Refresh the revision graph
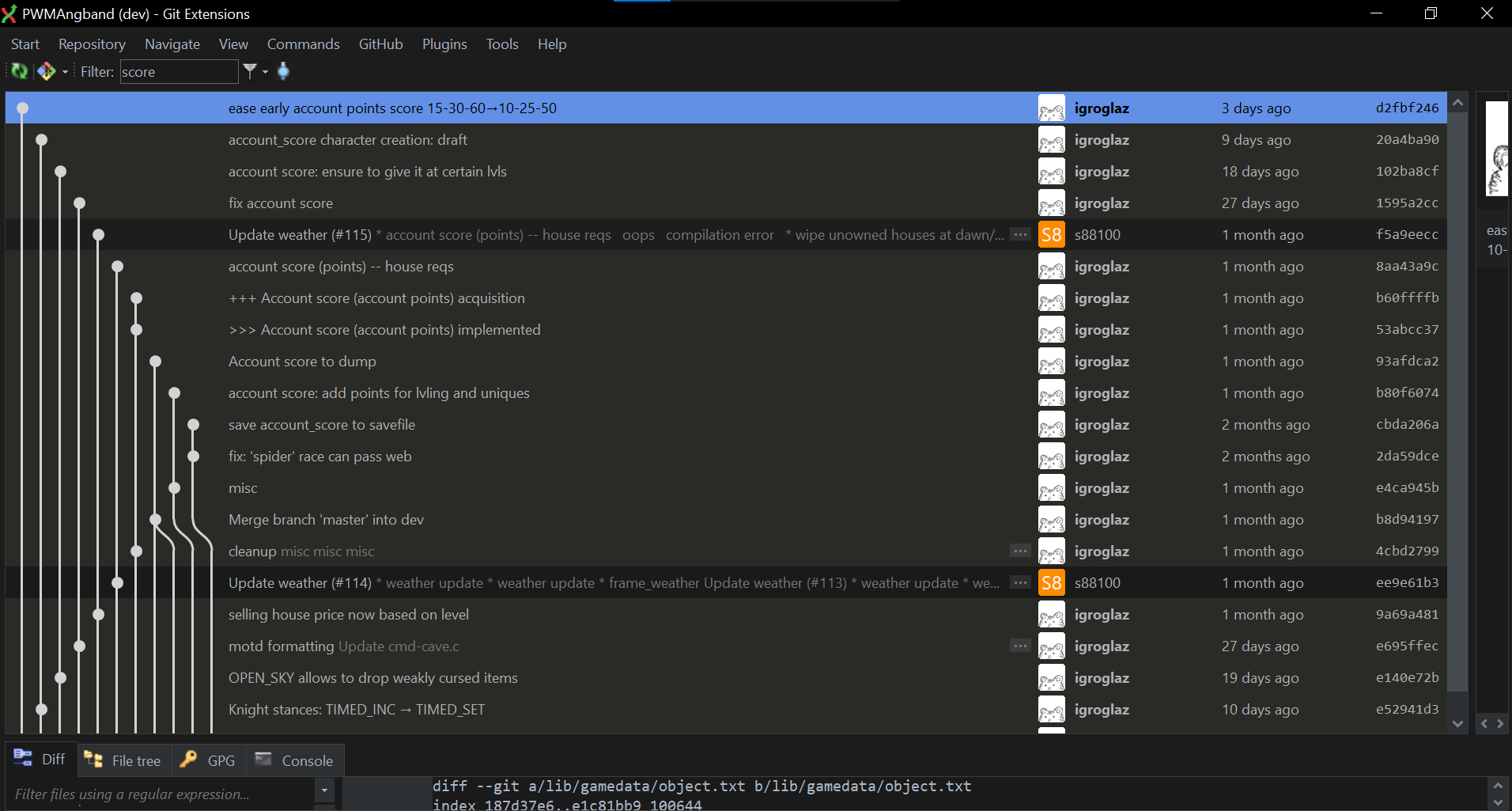Viewport: 1512px width, 811px height. click(x=17, y=71)
